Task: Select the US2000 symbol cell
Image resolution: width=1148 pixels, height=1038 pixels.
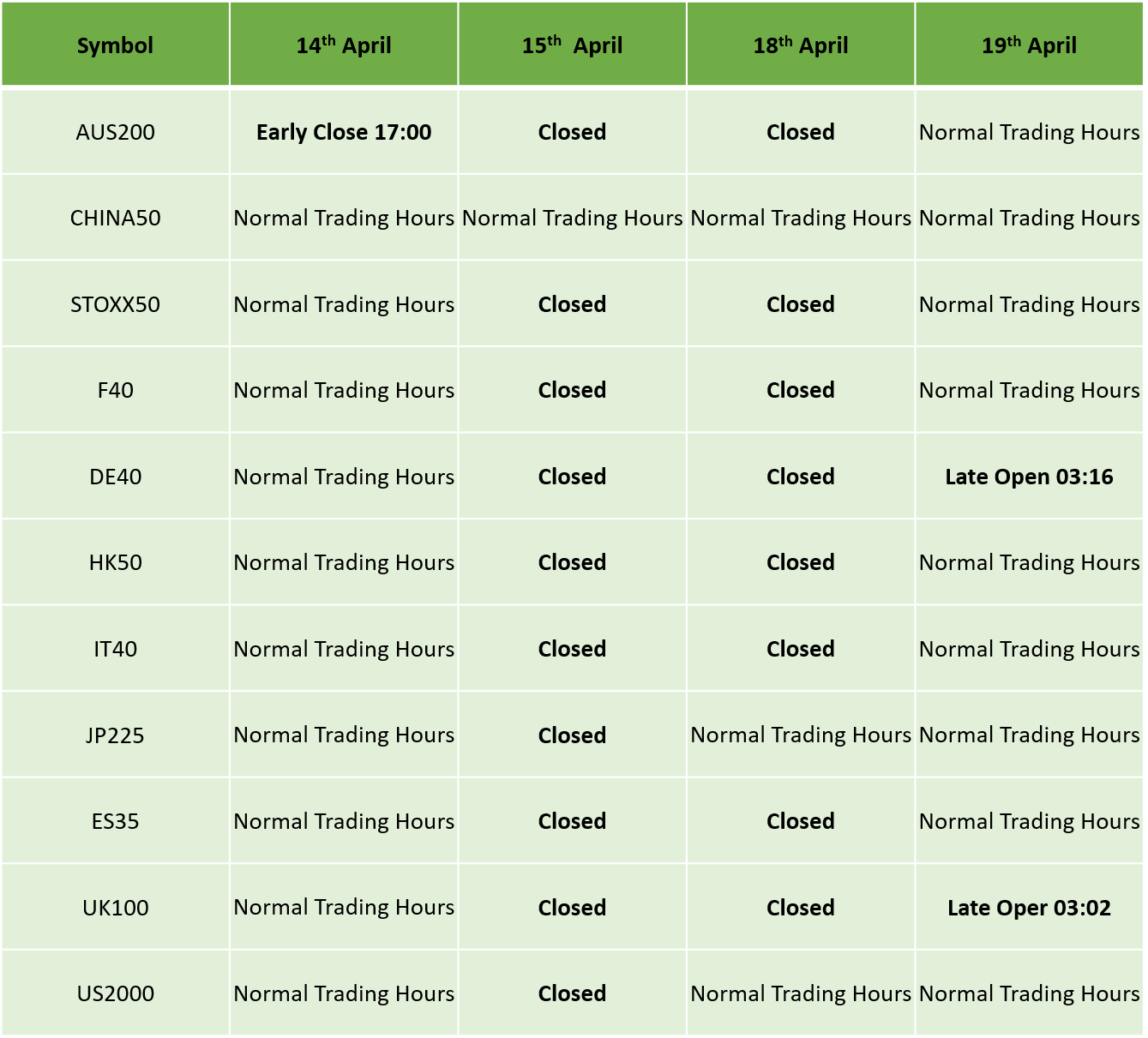Action: pyautogui.click(x=115, y=993)
